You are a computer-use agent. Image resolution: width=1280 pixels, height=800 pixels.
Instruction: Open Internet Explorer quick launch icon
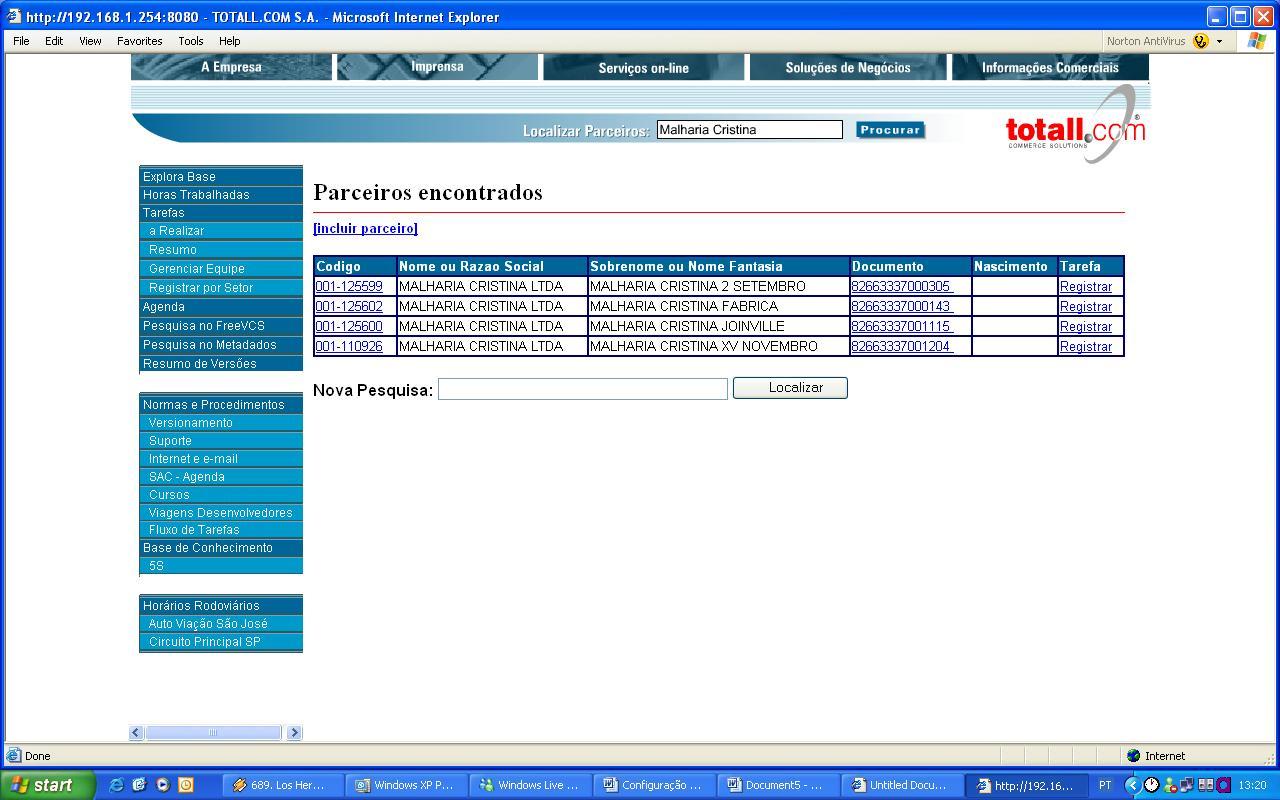116,785
